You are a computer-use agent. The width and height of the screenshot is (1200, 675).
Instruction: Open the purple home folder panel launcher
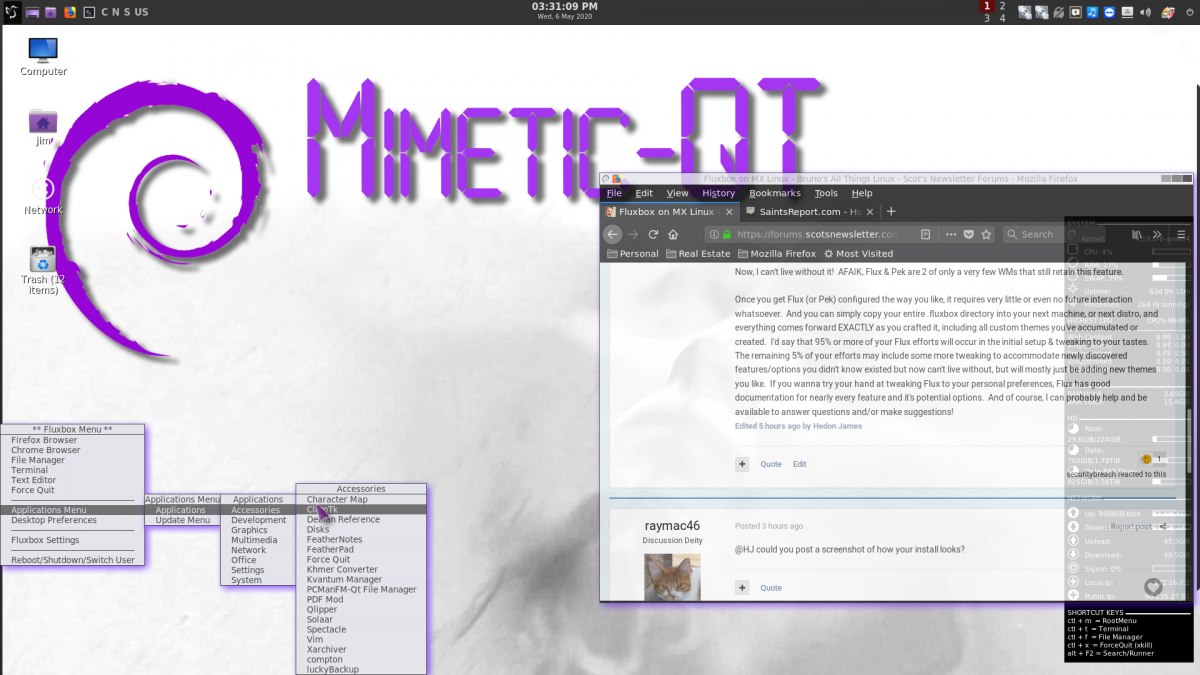coord(51,12)
